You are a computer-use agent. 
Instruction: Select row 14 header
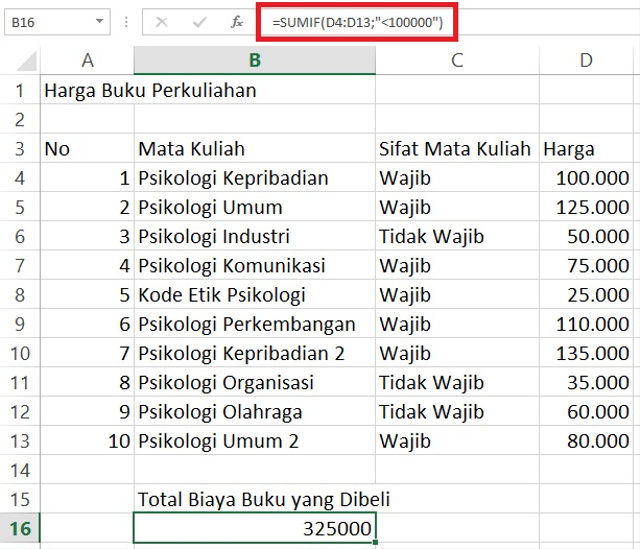(x=20, y=470)
